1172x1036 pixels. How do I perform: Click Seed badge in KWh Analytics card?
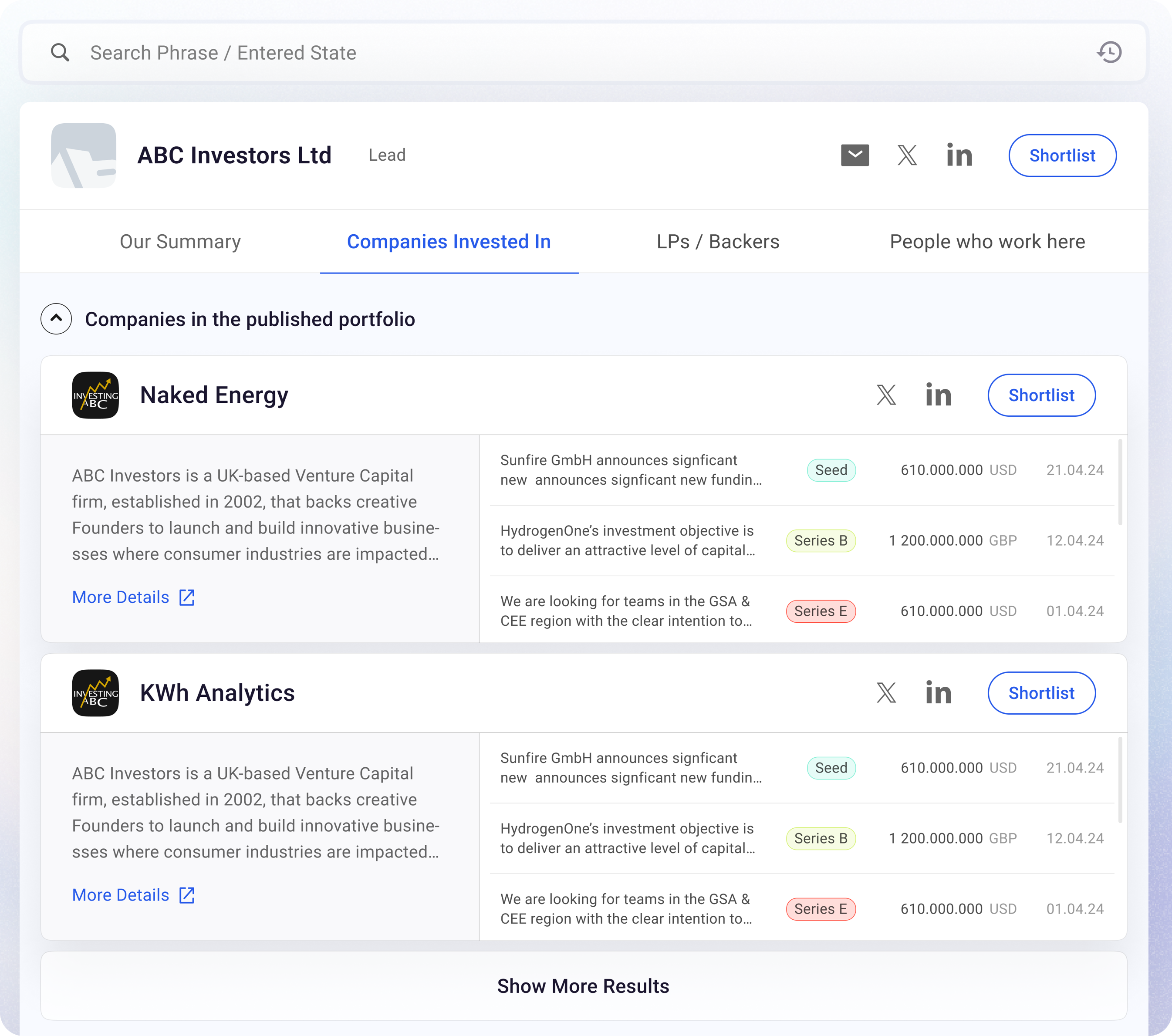pyautogui.click(x=831, y=768)
